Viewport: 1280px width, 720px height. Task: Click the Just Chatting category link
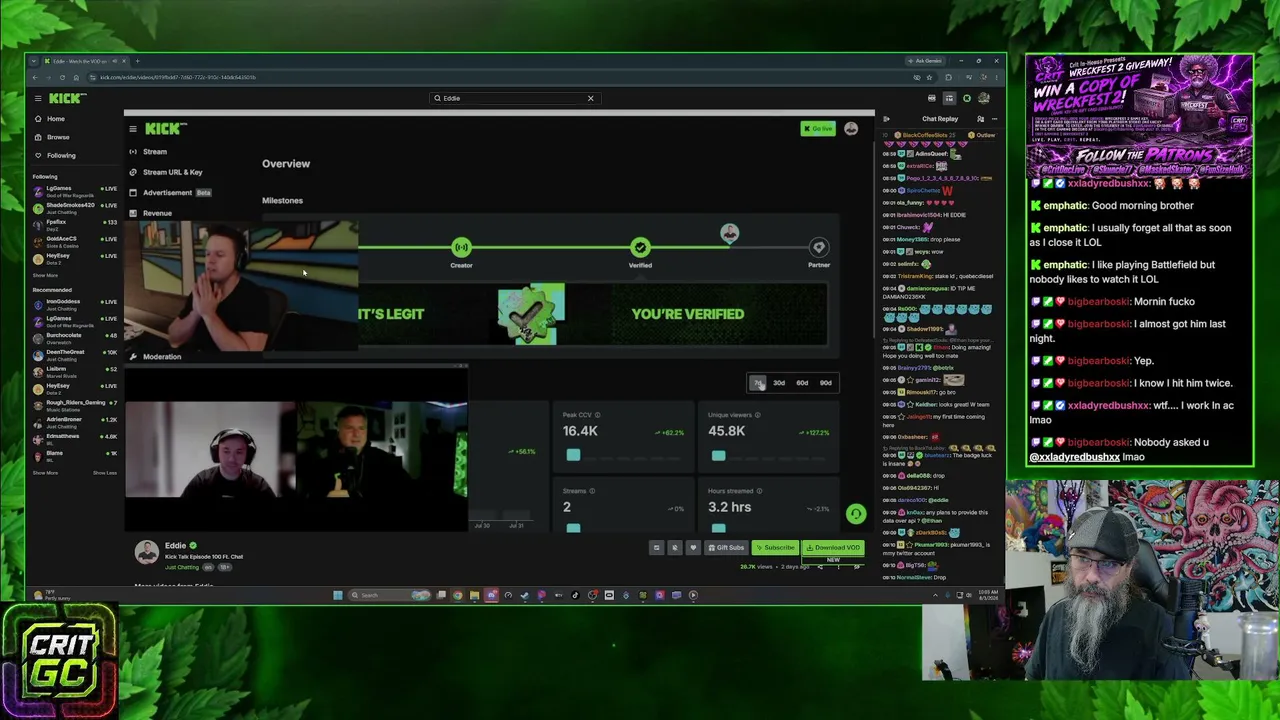click(182, 567)
